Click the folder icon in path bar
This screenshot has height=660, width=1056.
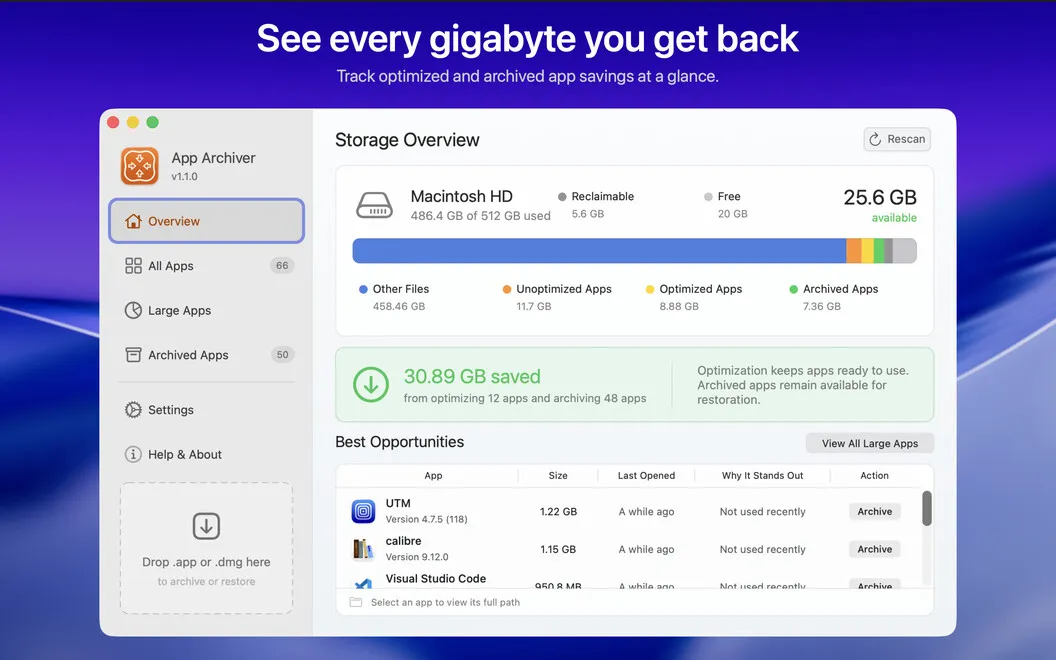[356, 602]
